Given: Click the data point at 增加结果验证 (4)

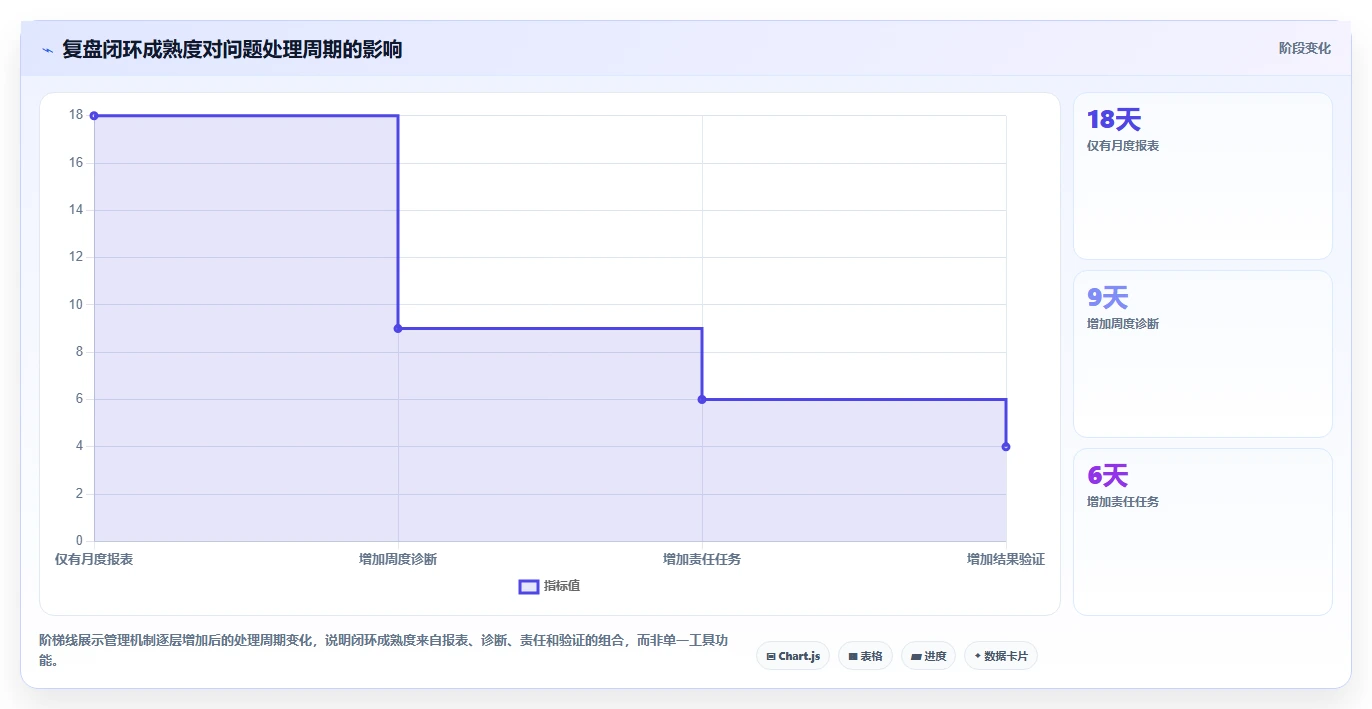Looking at the screenshot, I should pos(1006,447).
